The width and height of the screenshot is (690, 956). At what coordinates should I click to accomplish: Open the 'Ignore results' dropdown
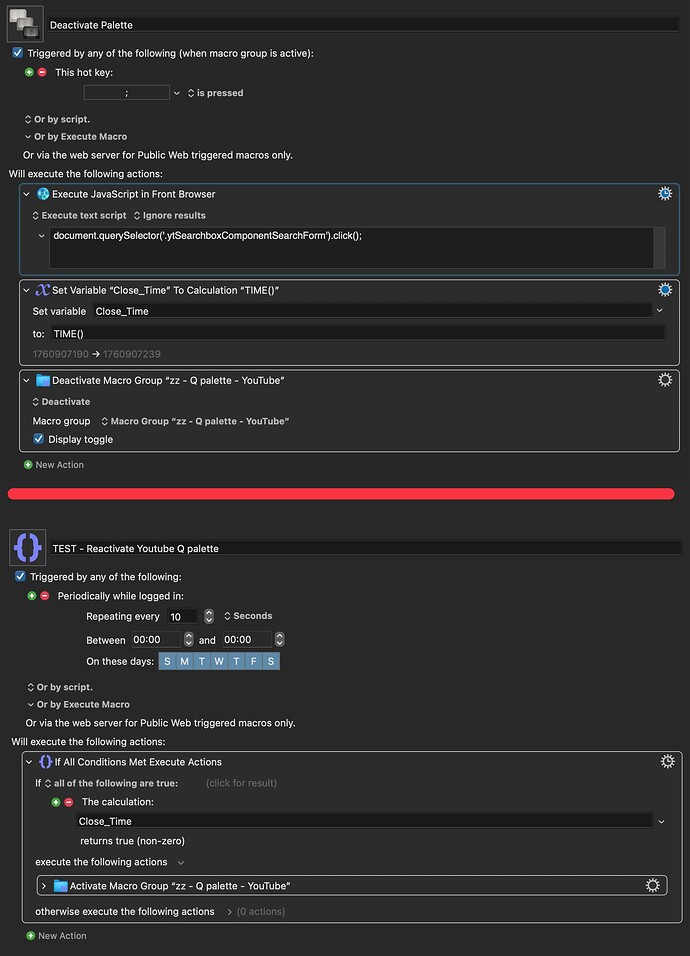click(x=170, y=215)
